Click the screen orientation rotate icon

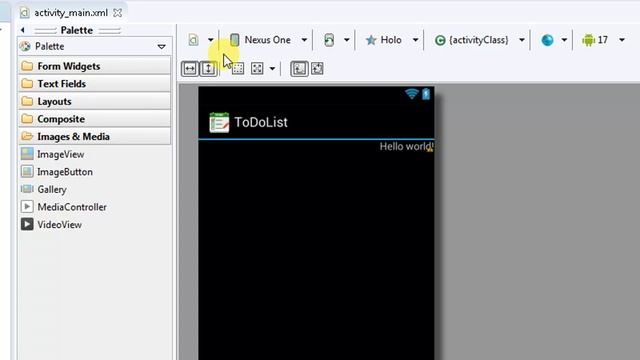(329, 40)
